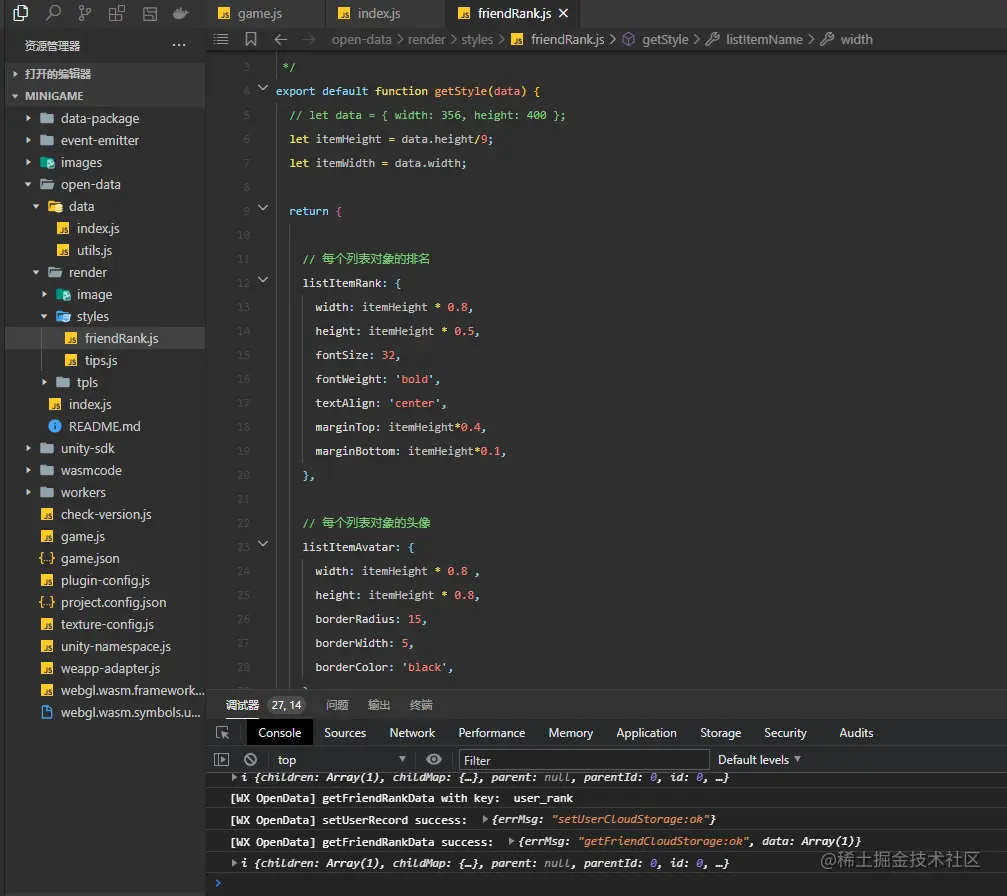The width and height of the screenshot is (1007, 896).
Task: Click the bookmark icon in editor toolbar
Action: tap(251, 39)
